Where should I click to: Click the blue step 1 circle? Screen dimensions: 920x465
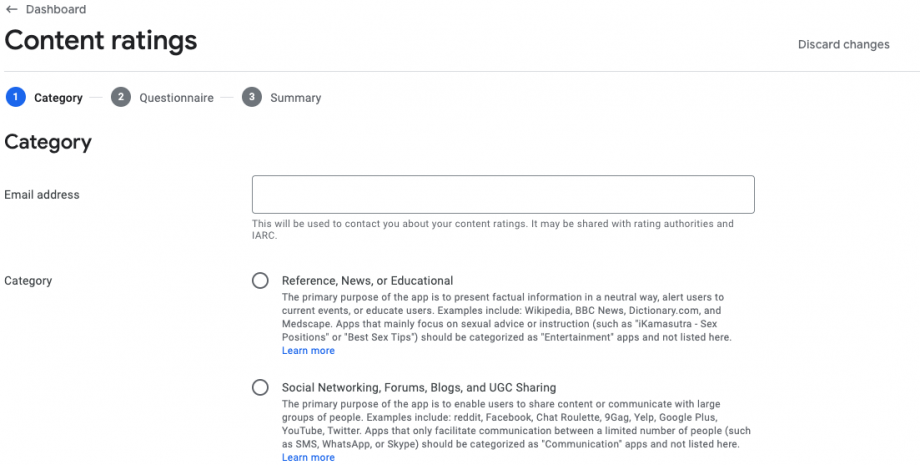pos(15,97)
